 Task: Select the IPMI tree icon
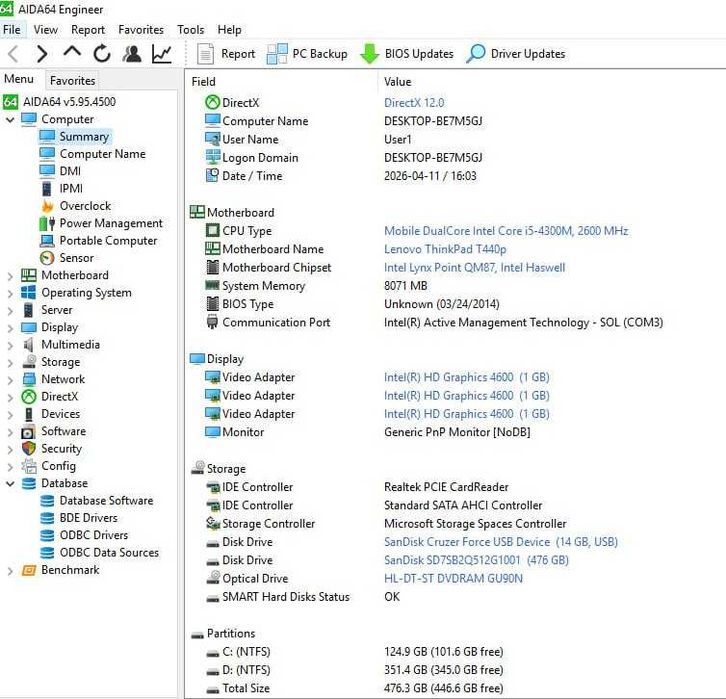pyautogui.click(x=47, y=189)
